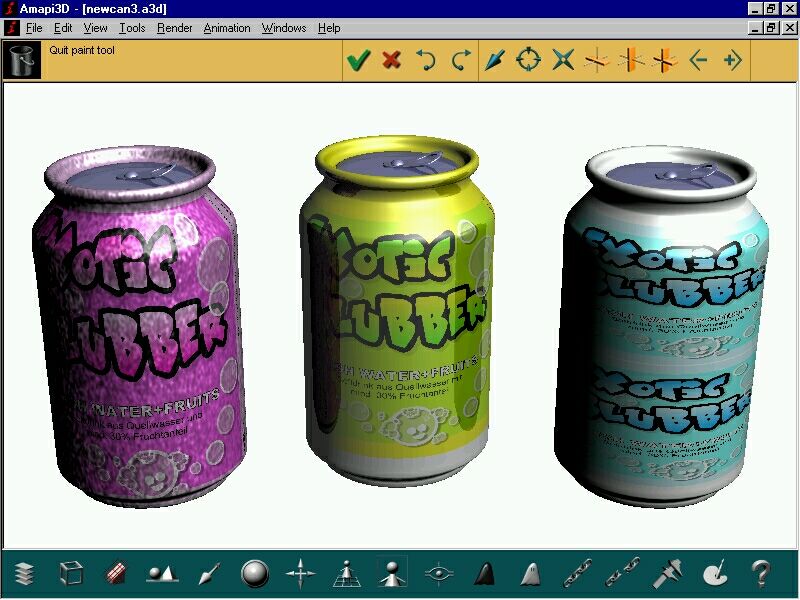Click the redo curved arrow
The height and width of the screenshot is (600, 800).
click(460, 61)
